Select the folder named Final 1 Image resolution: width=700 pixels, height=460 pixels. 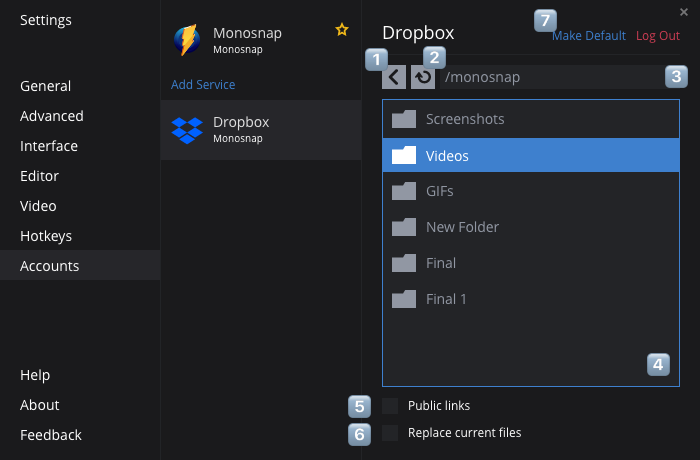446,299
